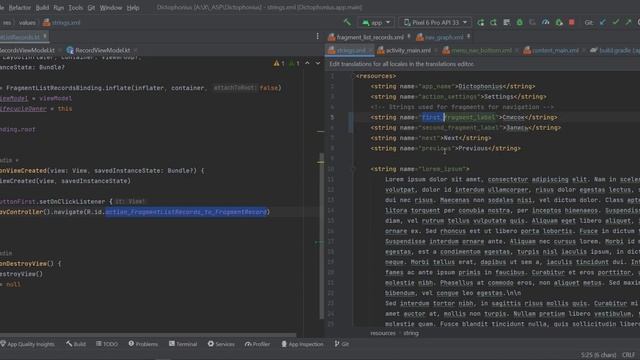Click the onDestroyView function line
Screen dimensions: 640x360
31,264
